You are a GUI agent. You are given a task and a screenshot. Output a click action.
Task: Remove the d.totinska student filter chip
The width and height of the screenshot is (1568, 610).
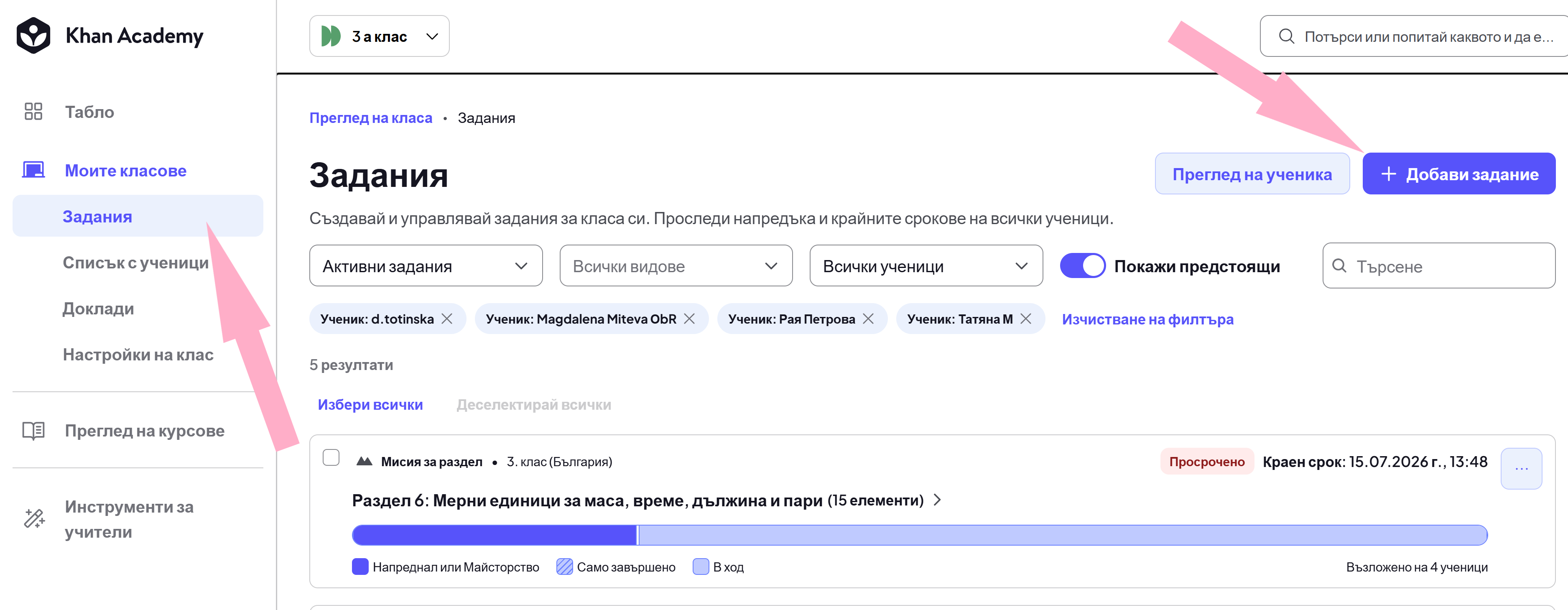click(x=447, y=319)
